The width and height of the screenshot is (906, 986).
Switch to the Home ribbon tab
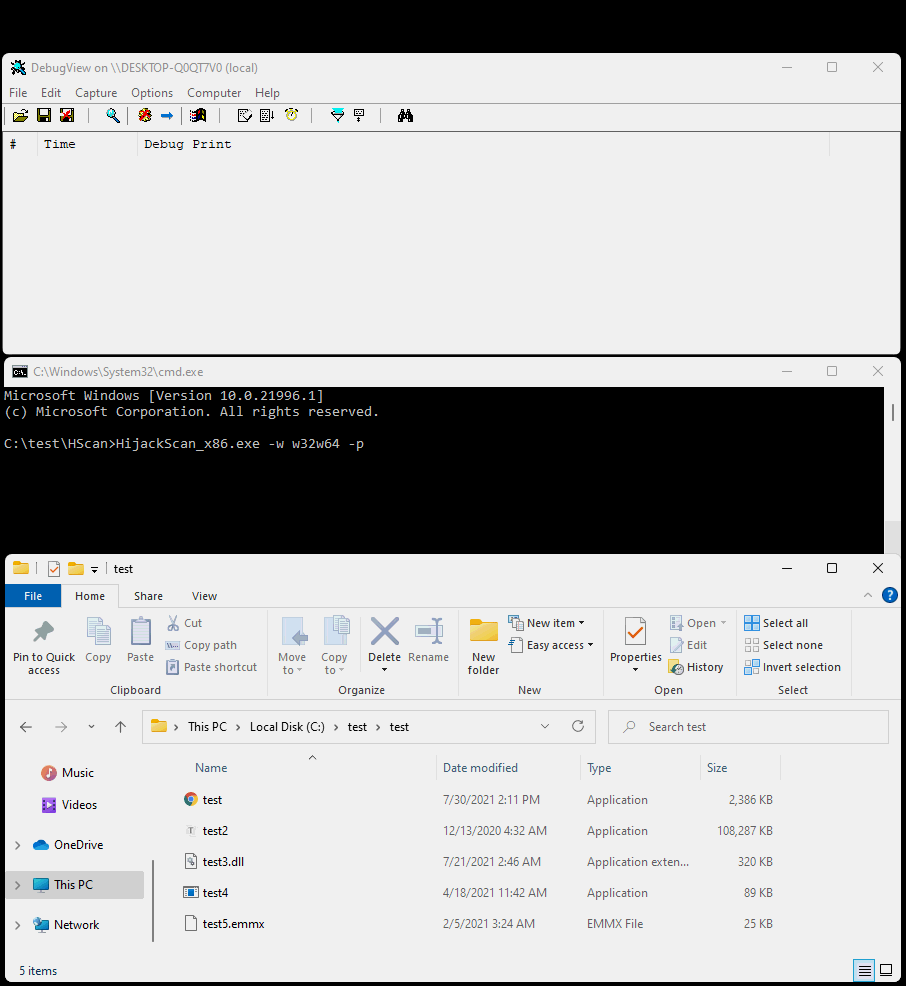(90, 596)
